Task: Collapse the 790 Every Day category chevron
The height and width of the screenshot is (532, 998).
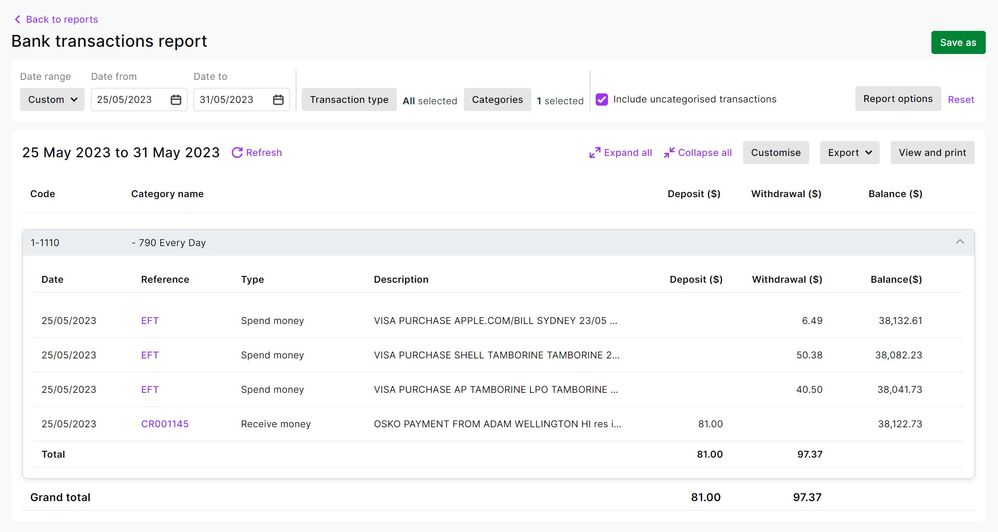Action: 960,242
